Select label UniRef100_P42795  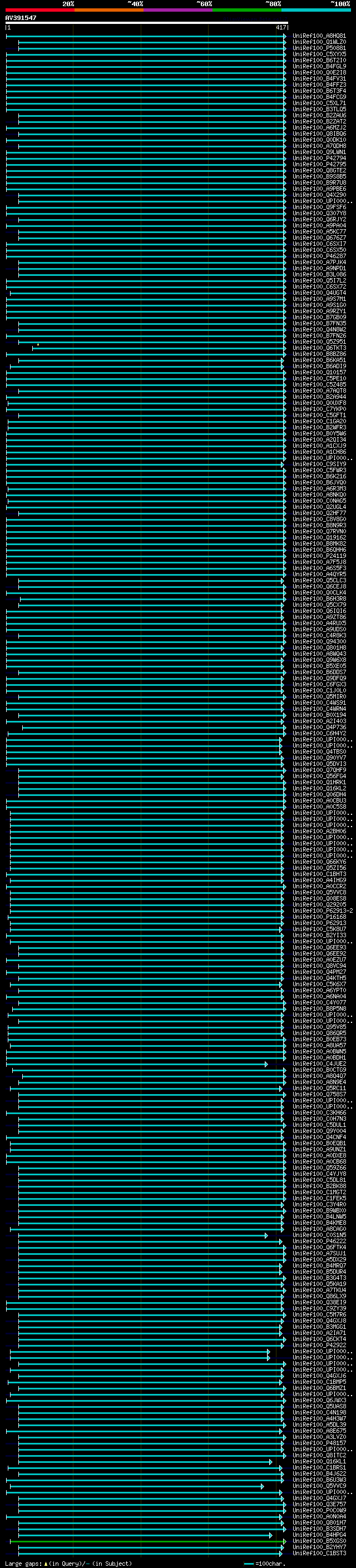click(319, 164)
